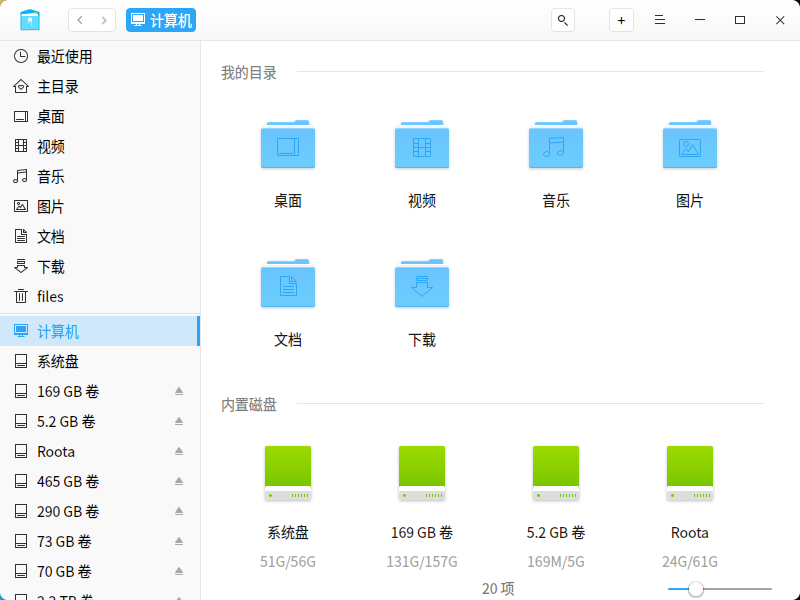Screen dimensions: 800x600
Task: Click the 计算机 breadcrumb in the address bar
Action: point(161,20)
